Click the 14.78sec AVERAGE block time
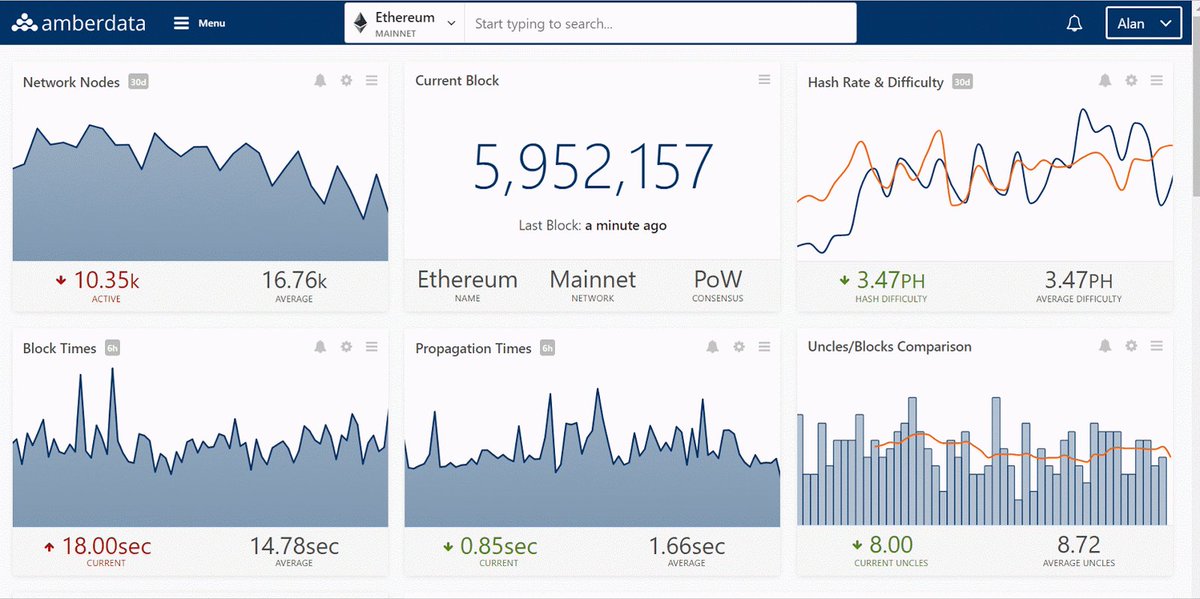 (294, 546)
